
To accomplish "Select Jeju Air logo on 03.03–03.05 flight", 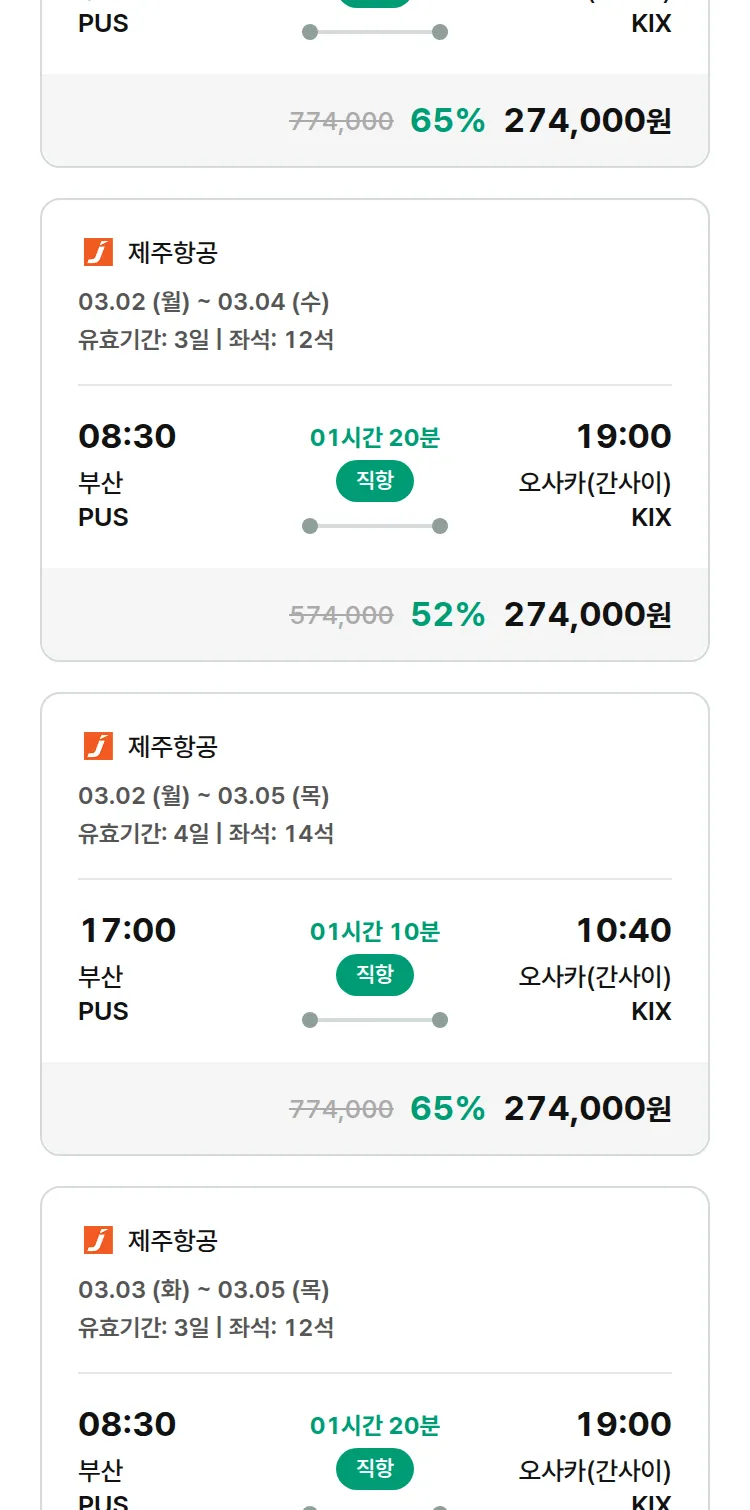I will pyautogui.click(x=98, y=1240).
